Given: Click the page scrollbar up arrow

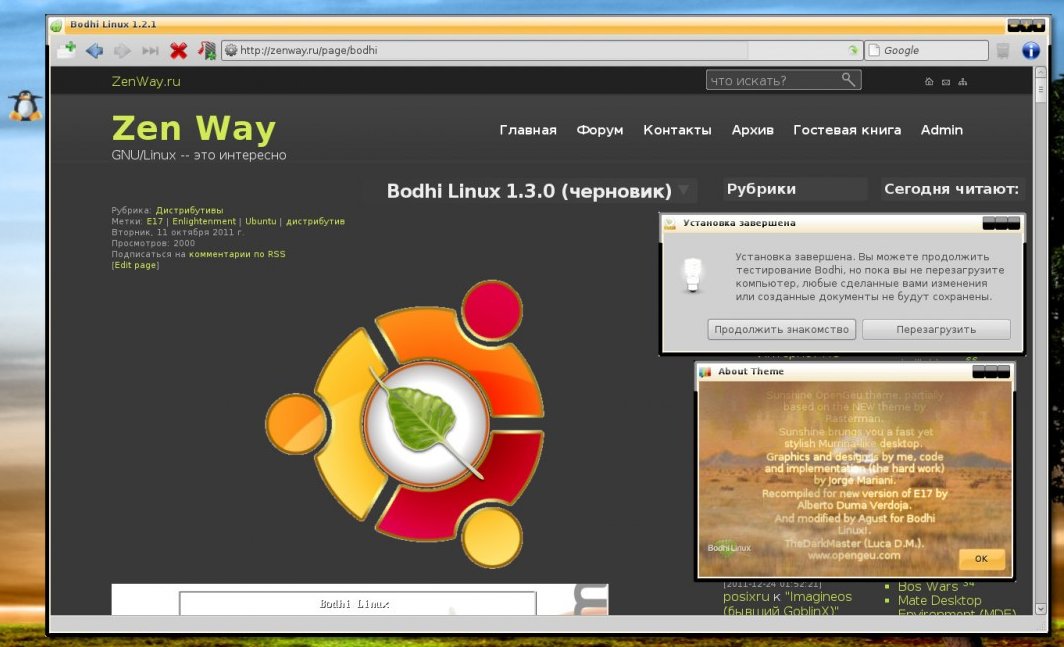Looking at the screenshot, I should [x=1040, y=73].
